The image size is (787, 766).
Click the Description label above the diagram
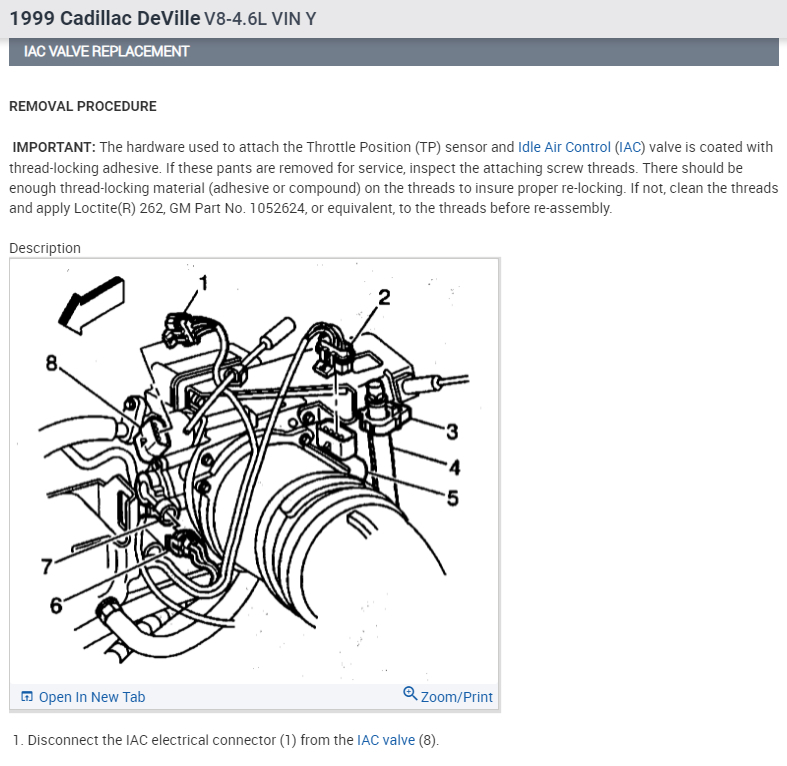45,248
